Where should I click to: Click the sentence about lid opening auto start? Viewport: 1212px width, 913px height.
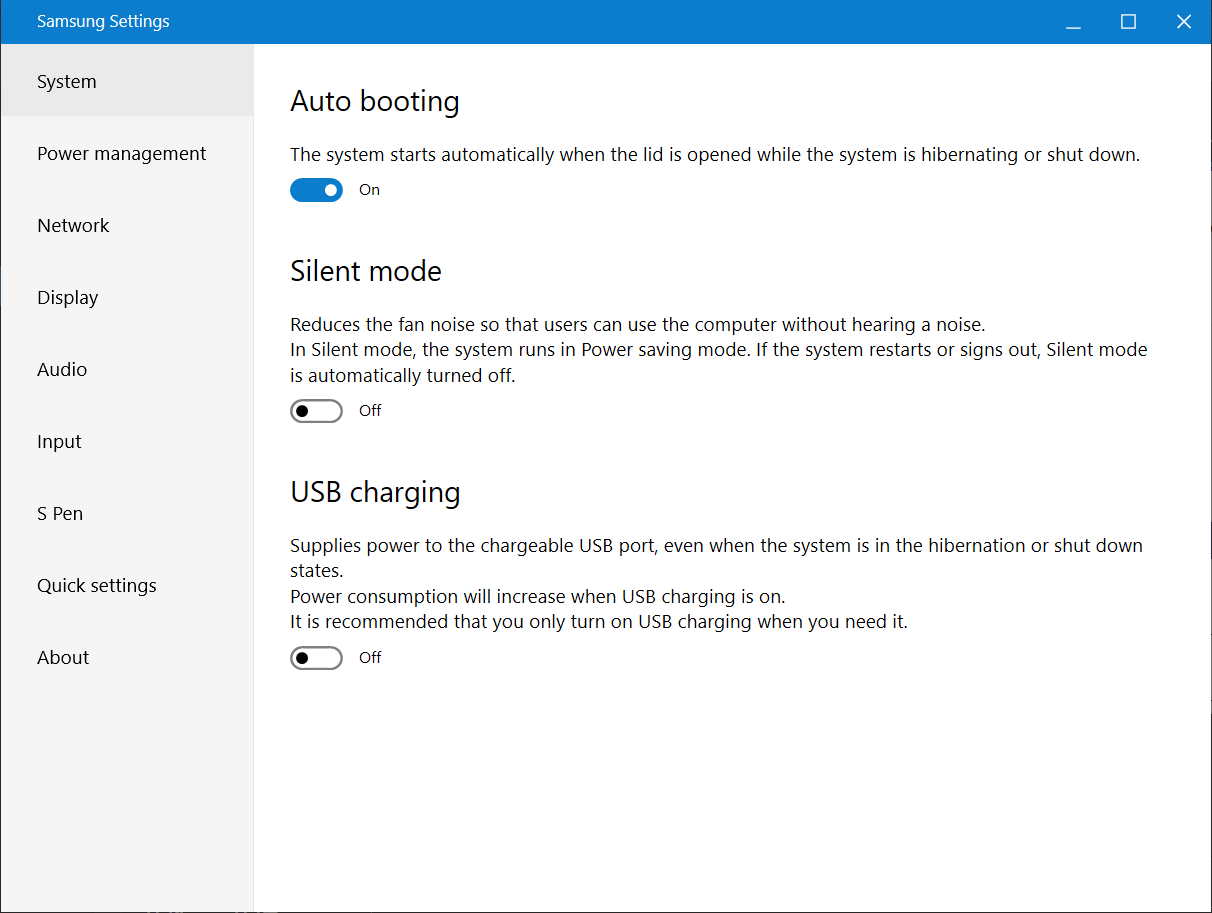(x=715, y=155)
